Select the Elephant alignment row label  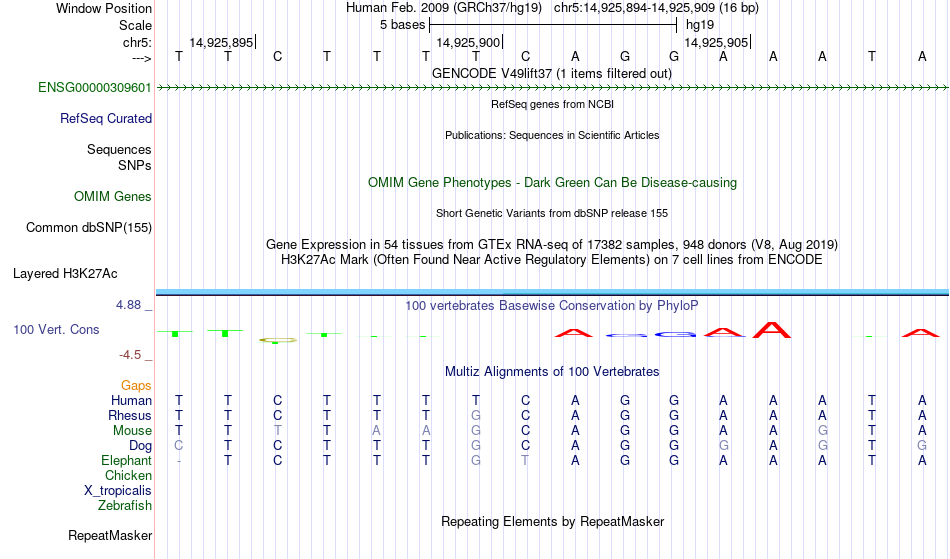[x=127, y=461]
